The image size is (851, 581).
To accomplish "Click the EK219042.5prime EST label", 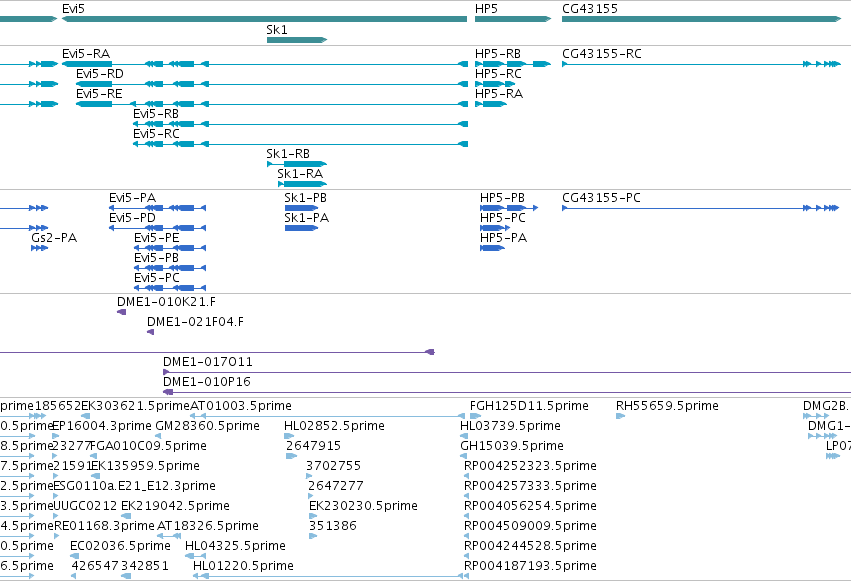I will coord(175,506).
